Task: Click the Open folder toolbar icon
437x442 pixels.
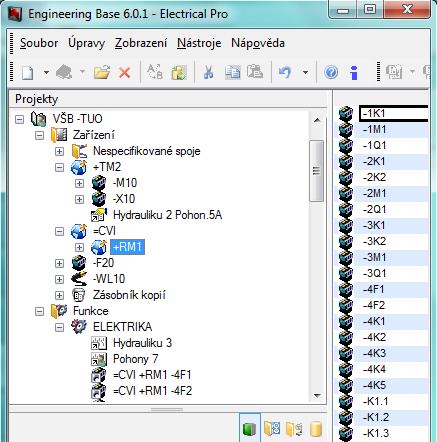Action: [102, 72]
